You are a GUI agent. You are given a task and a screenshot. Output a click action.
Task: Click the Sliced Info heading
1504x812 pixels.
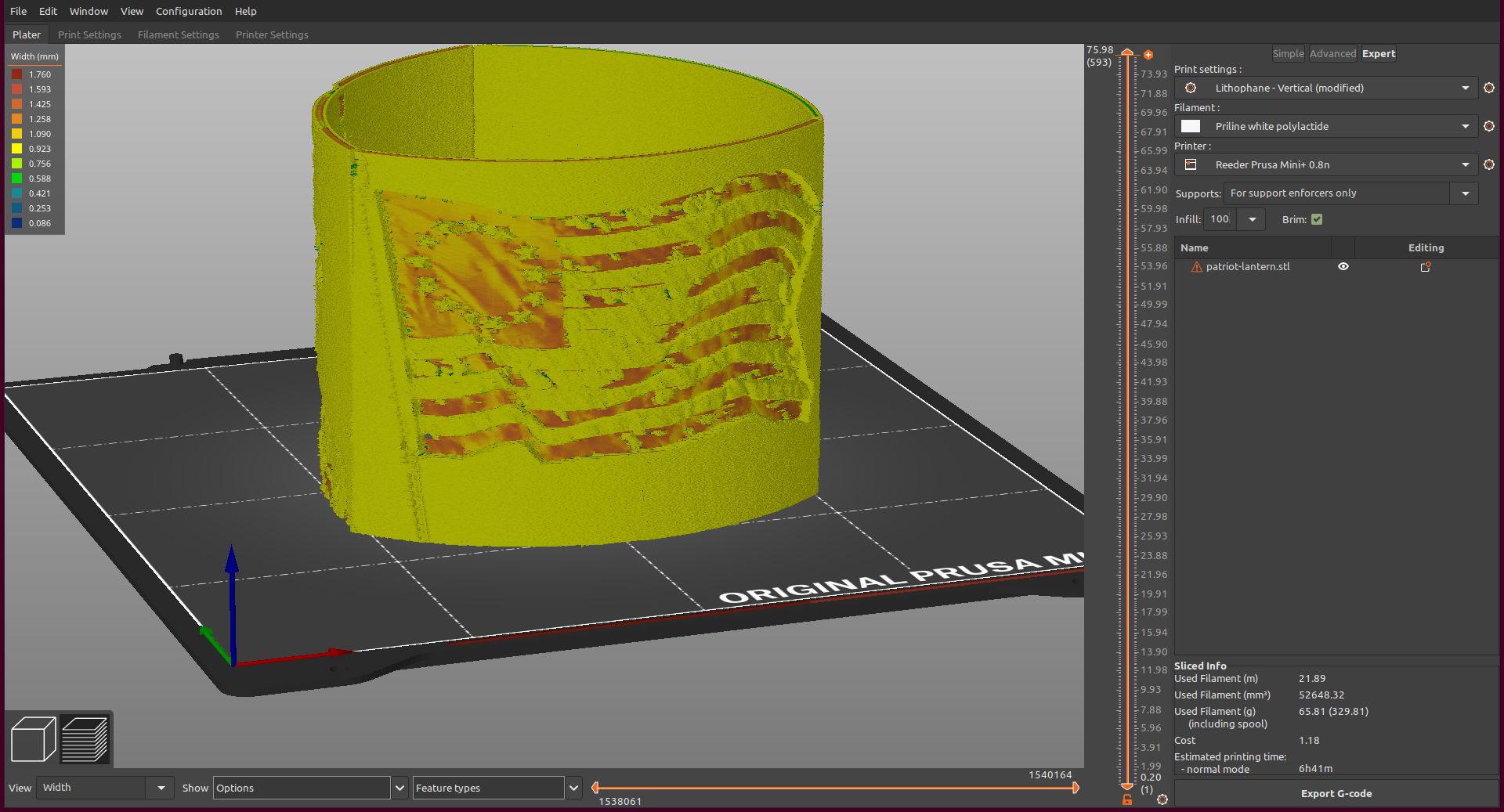[1200, 666]
